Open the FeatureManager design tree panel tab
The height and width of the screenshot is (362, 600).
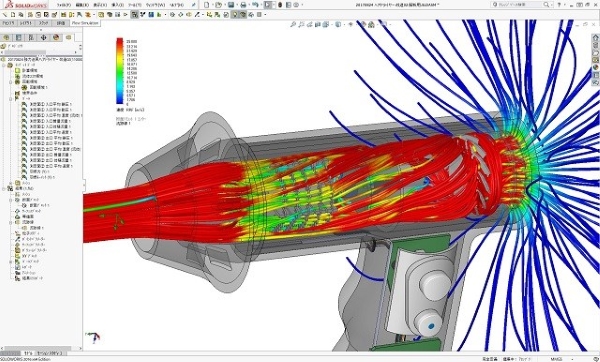(7, 38)
